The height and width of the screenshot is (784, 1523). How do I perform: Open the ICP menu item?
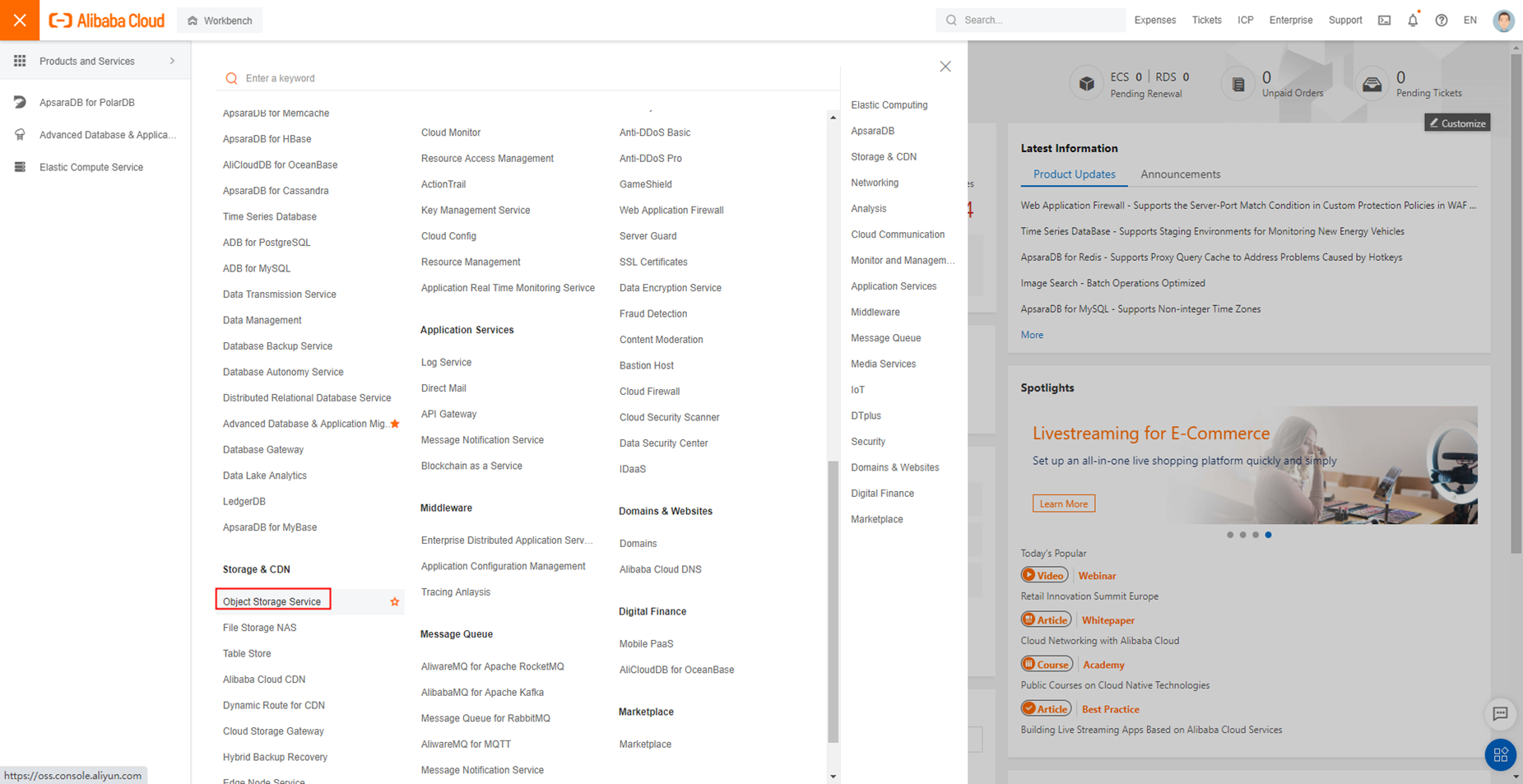[x=1245, y=20]
